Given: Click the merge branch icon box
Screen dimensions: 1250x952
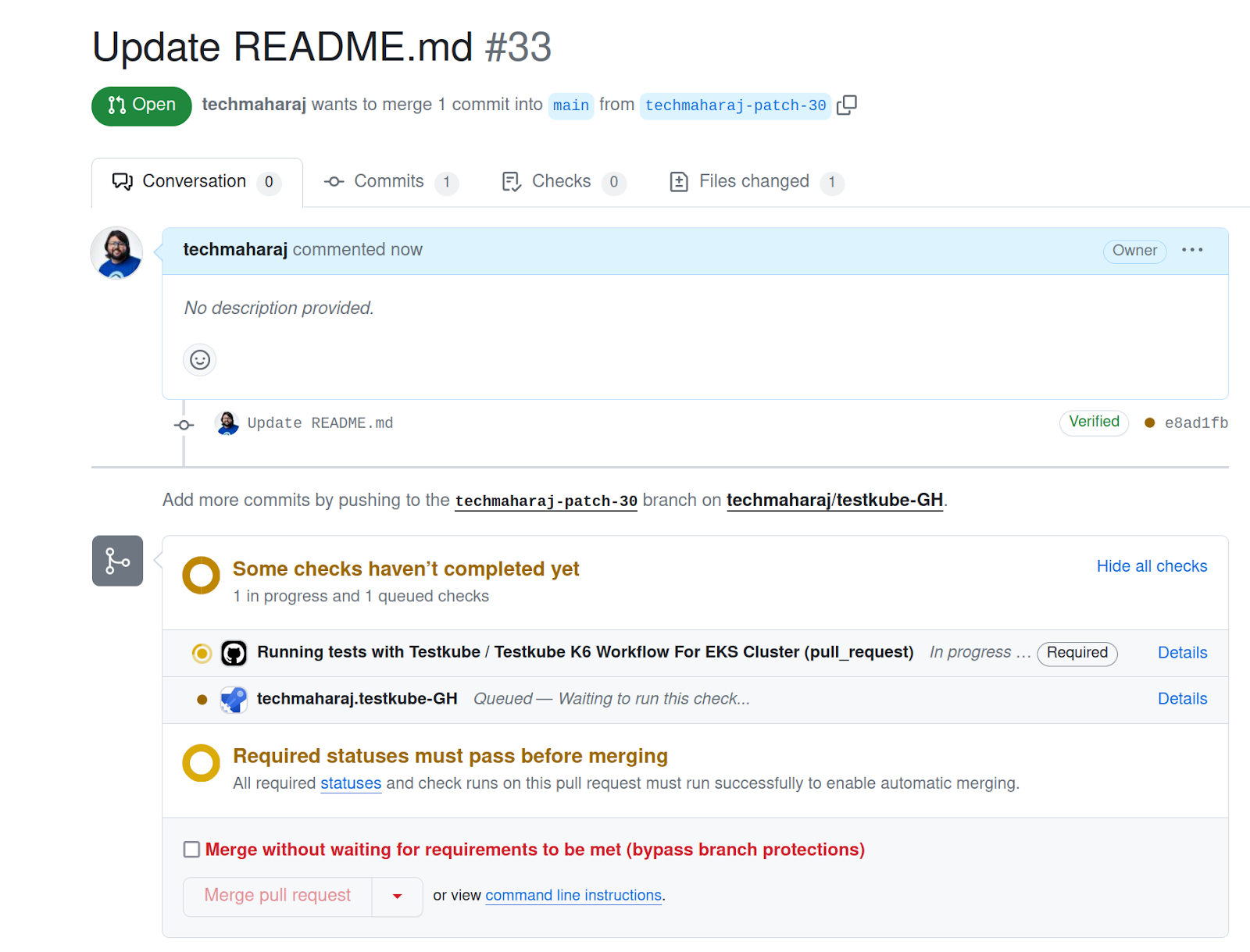Looking at the screenshot, I should point(117,561).
